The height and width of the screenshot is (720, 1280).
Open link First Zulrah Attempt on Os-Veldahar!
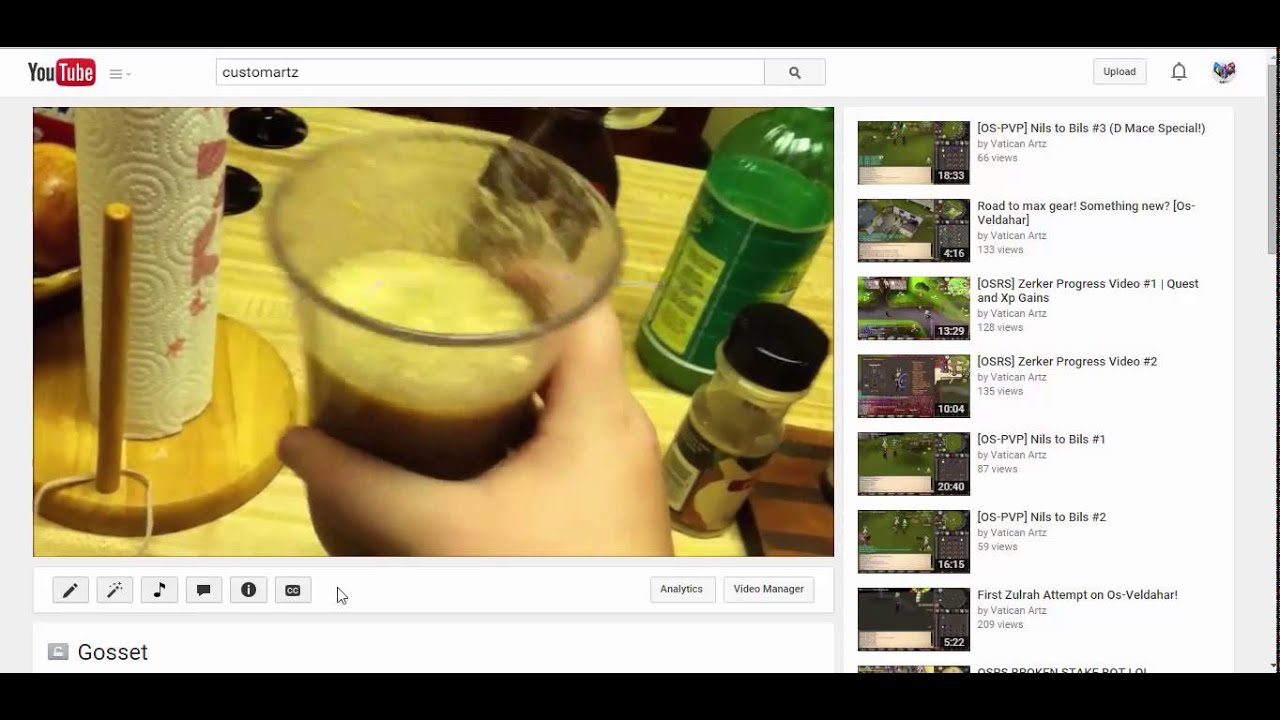pyautogui.click(x=1077, y=595)
